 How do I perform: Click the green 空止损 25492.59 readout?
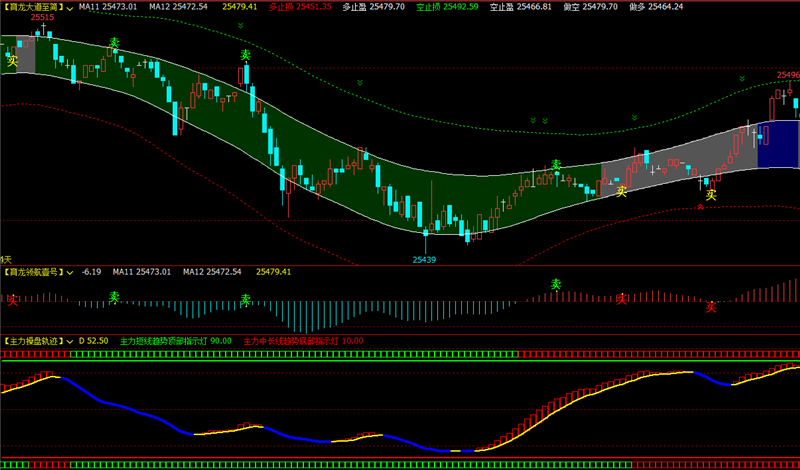click(447, 7)
